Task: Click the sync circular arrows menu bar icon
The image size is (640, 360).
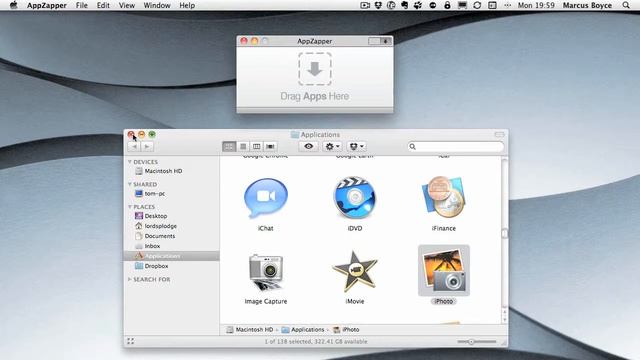Action: [477, 5]
